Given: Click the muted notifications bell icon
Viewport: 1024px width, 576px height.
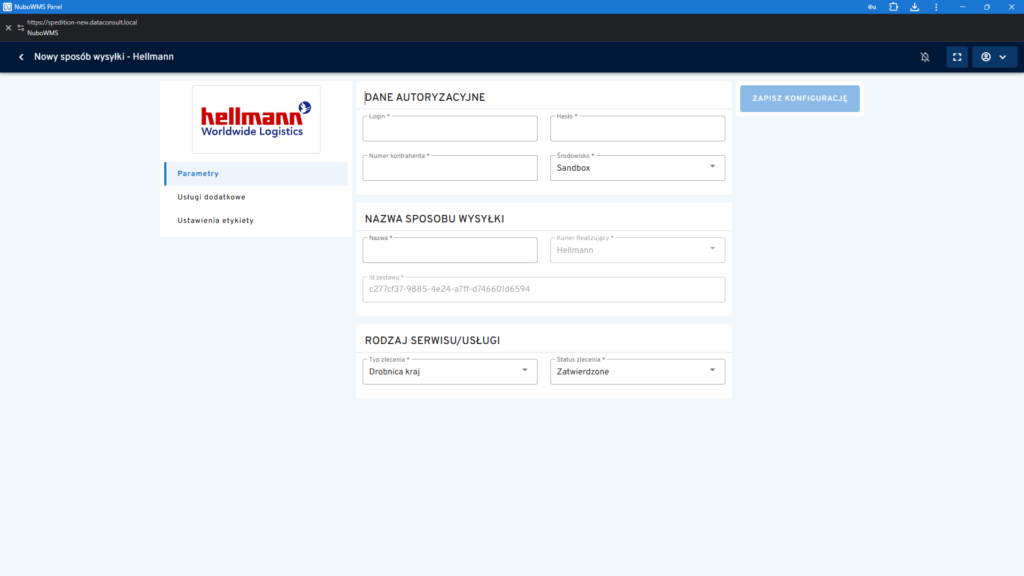Looking at the screenshot, I should [925, 57].
